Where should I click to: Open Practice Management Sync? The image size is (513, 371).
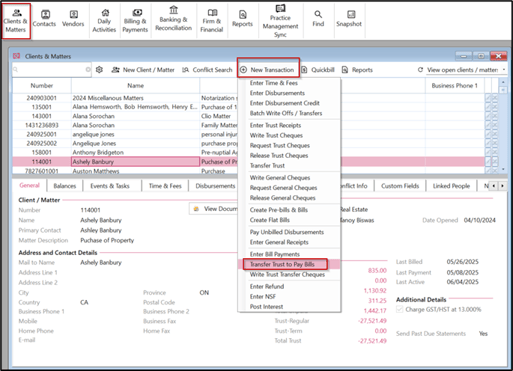tap(280, 21)
